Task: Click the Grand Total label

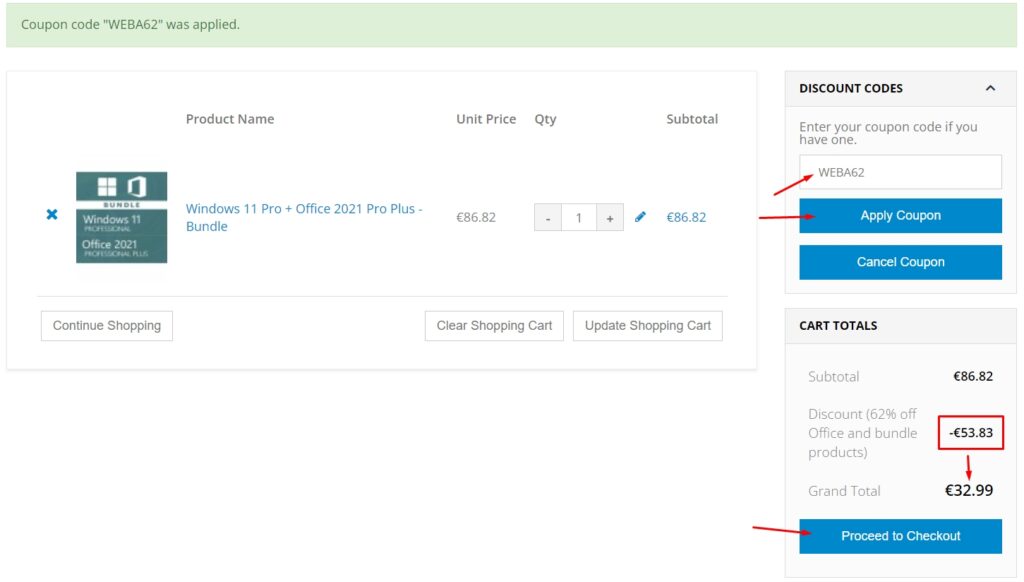Action: (x=844, y=491)
